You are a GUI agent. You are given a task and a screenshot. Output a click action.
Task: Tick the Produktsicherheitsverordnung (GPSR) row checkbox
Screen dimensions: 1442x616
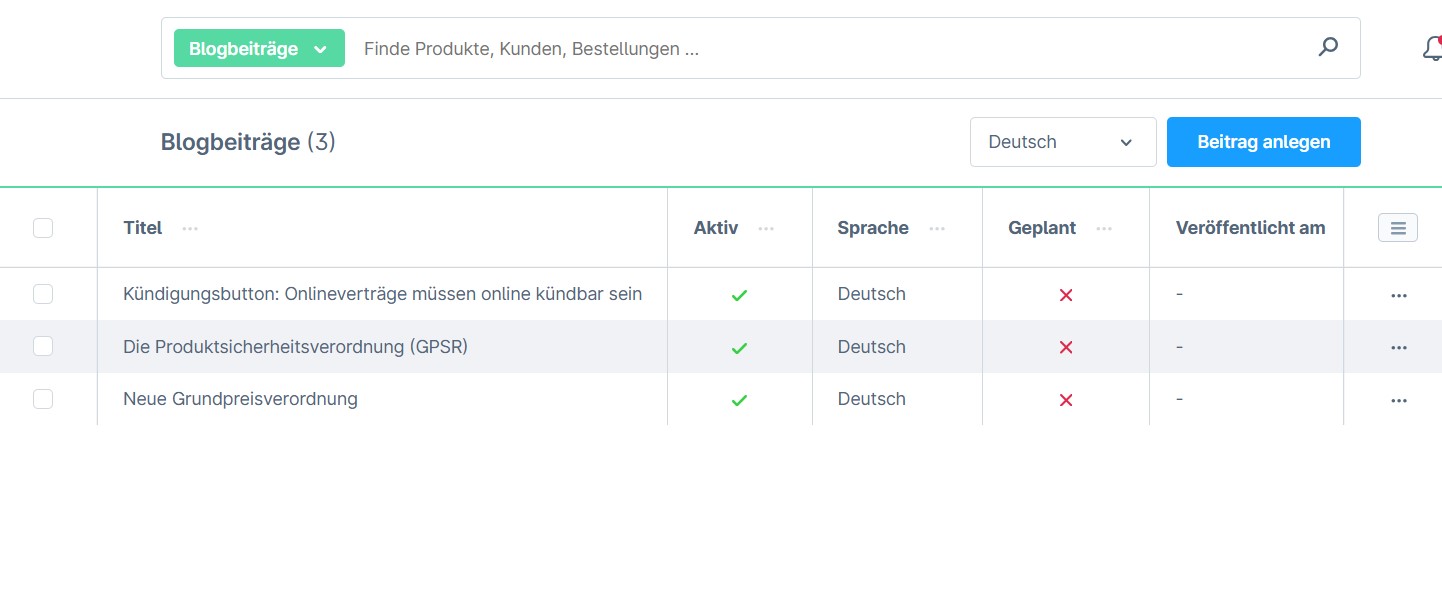click(43, 346)
